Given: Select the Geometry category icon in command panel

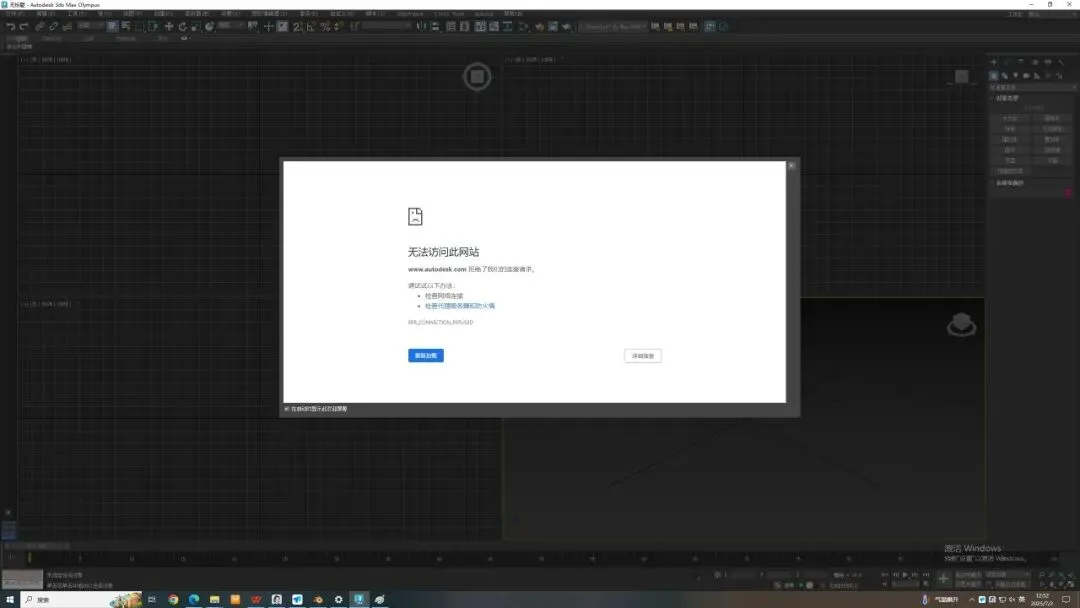Looking at the screenshot, I should point(993,76).
